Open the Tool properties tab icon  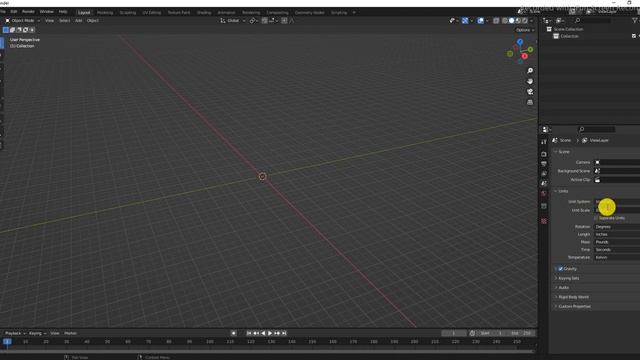coord(544,142)
